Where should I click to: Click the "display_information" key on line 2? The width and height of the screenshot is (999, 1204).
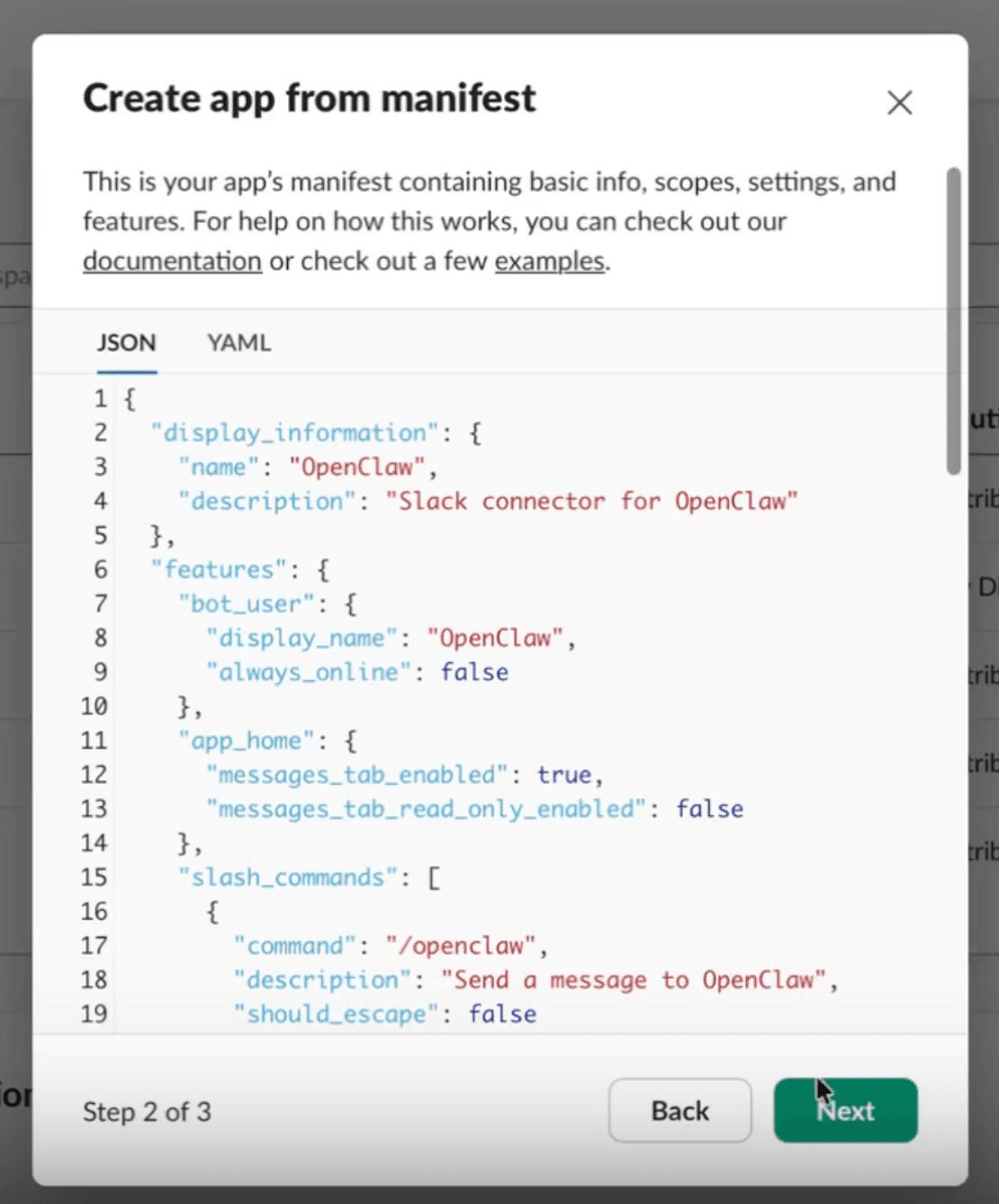click(294, 433)
